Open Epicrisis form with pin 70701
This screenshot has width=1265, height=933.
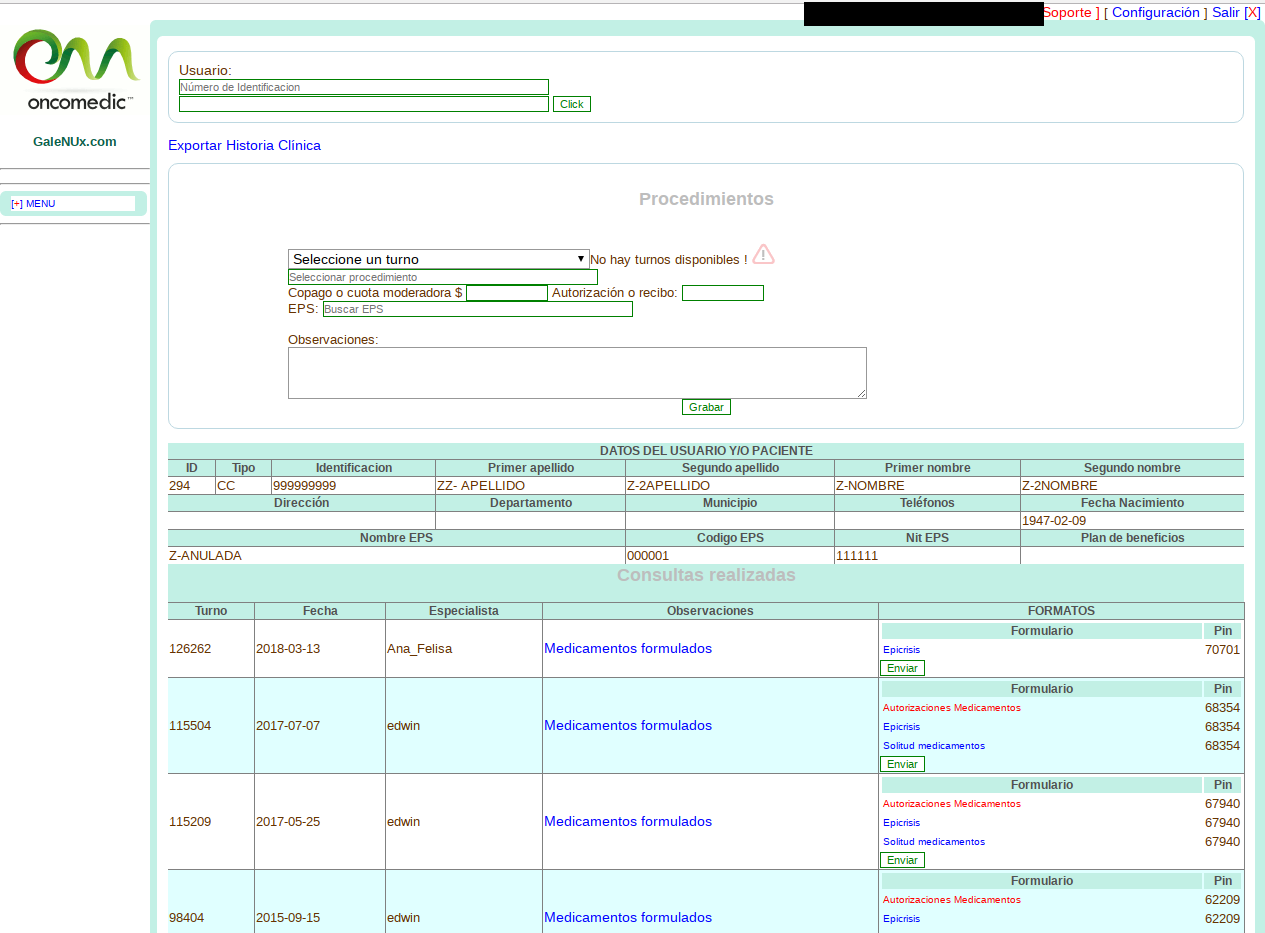pyautogui.click(x=901, y=650)
